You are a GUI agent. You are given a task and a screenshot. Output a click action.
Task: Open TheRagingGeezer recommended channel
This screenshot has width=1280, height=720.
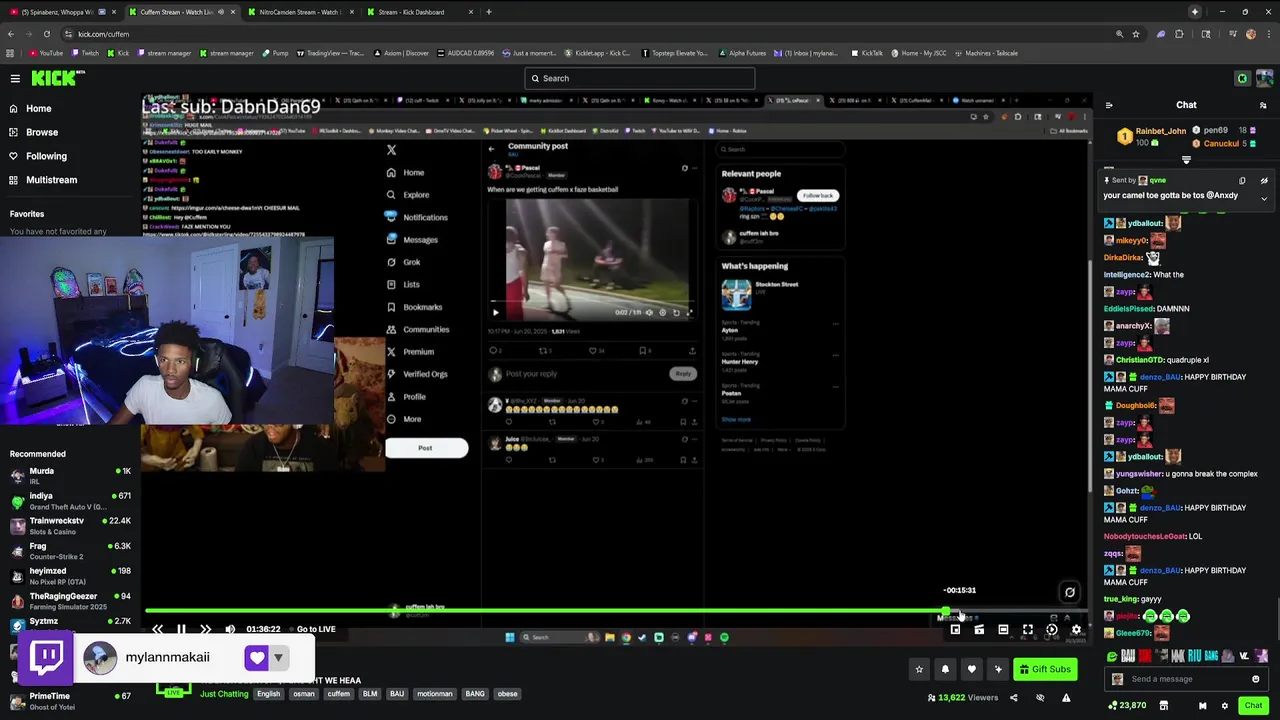pos(70,601)
